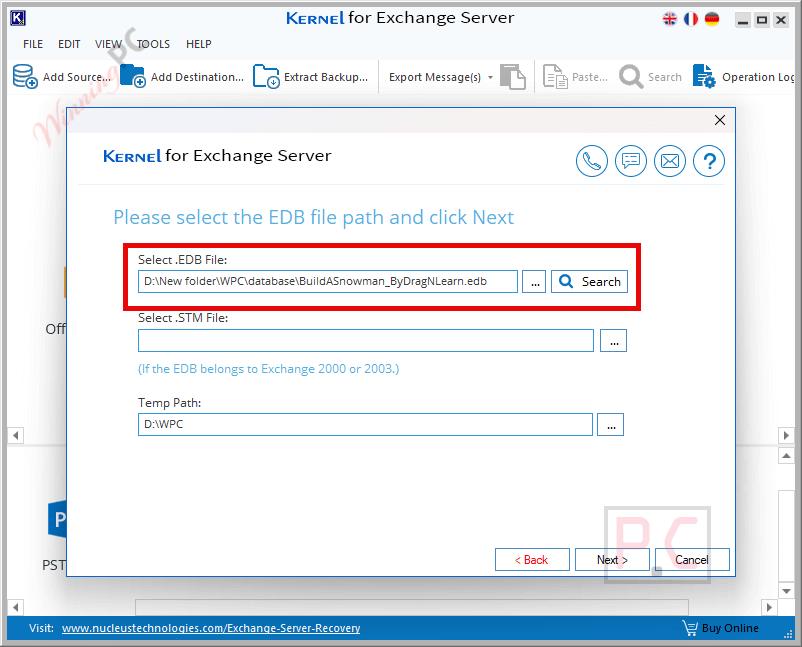Click the Kernel app logo icon

click(x=17, y=18)
